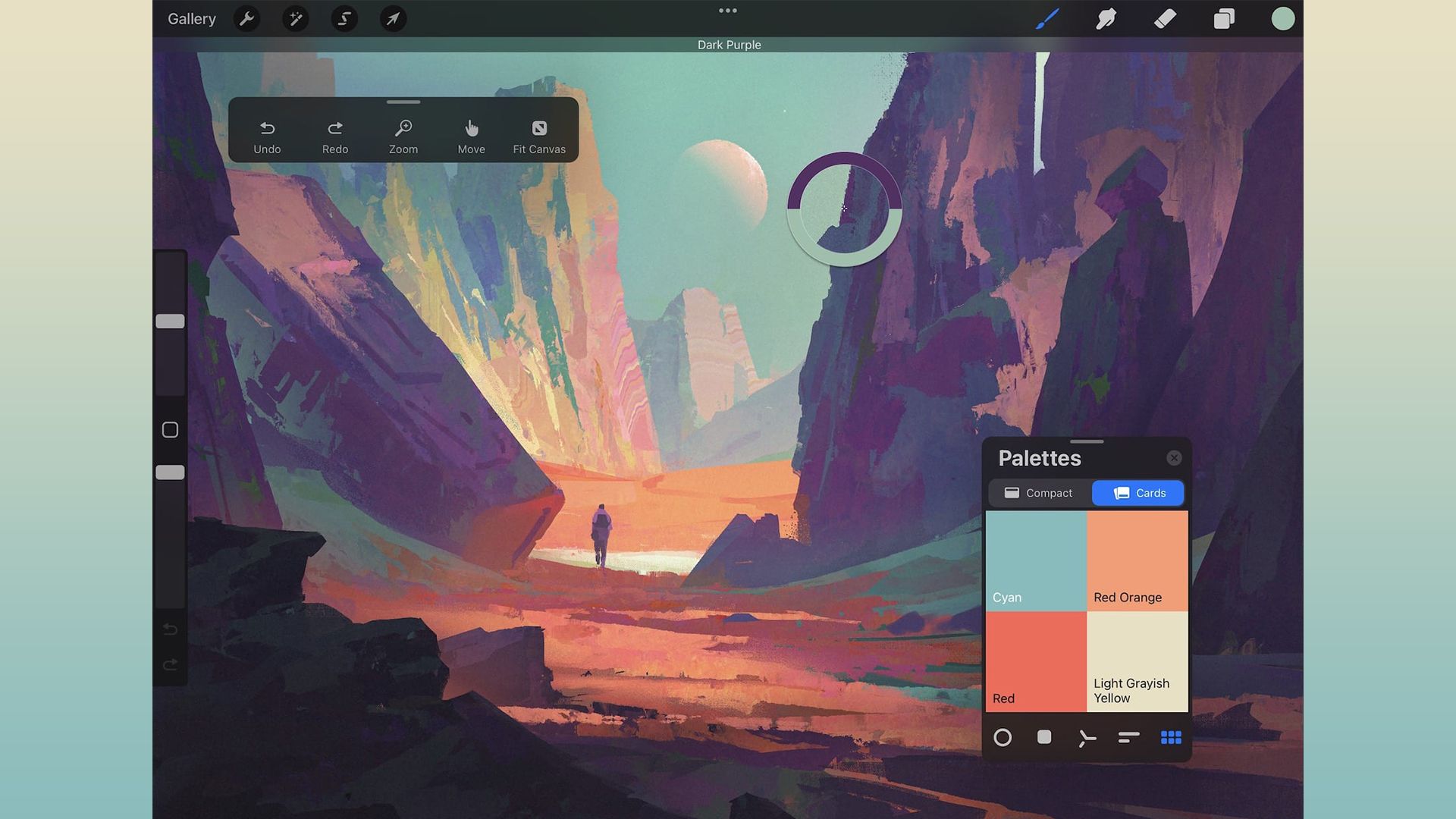The width and height of the screenshot is (1456, 819).
Task: Activate the Selection tool
Action: point(344,19)
